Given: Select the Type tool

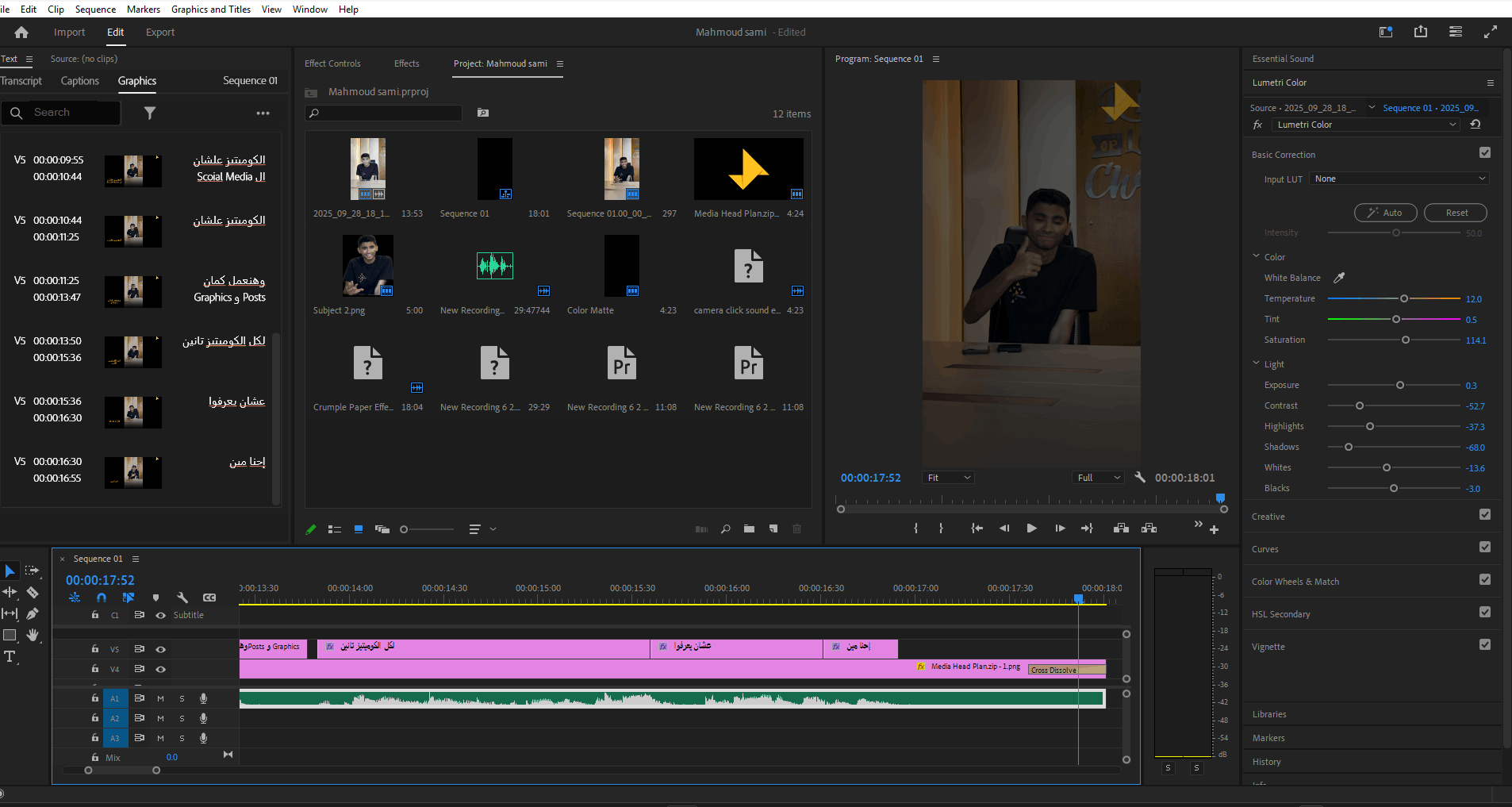Looking at the screenshot, I should pos(10,656).
